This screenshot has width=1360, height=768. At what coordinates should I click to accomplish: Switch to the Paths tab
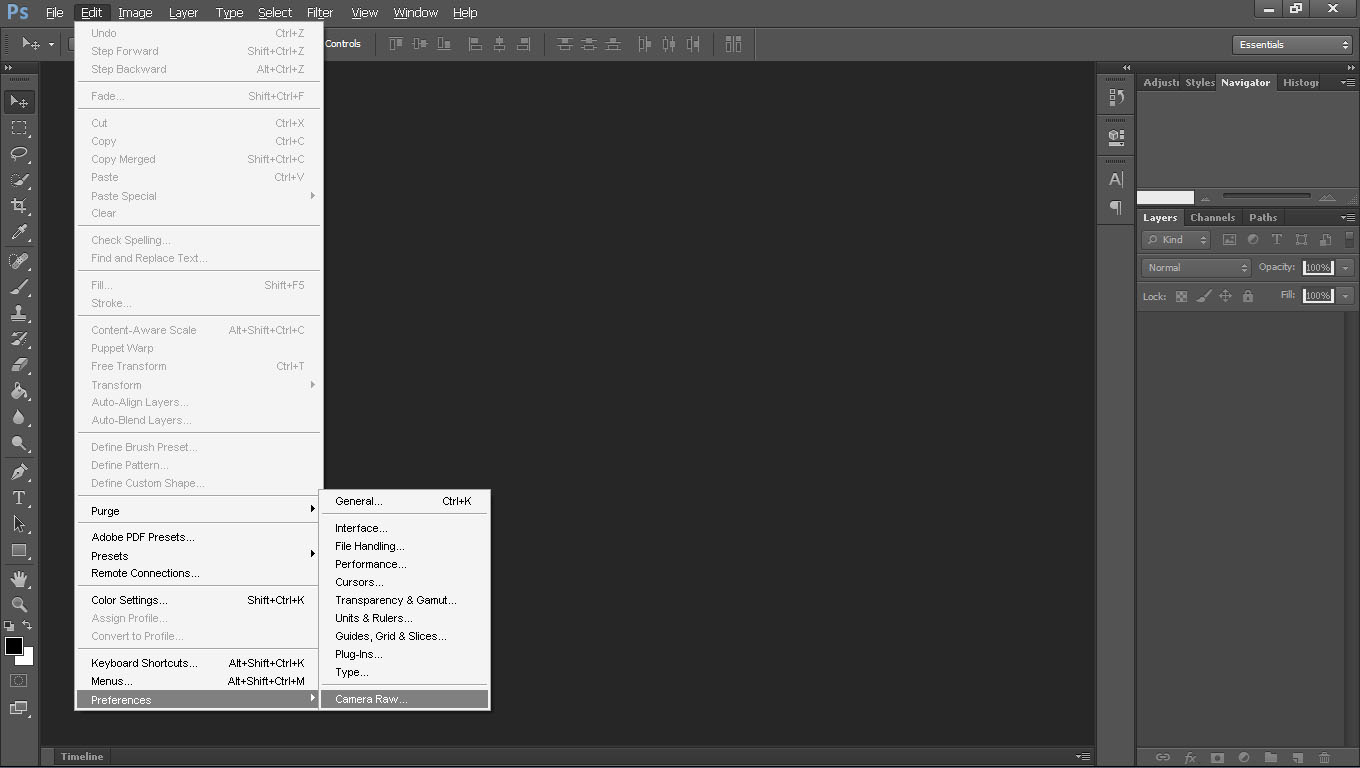1263,218
